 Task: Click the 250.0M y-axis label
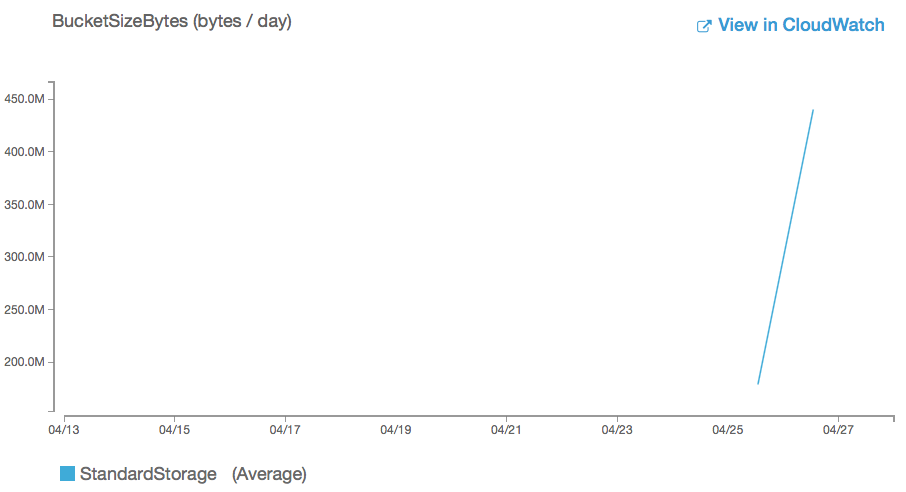[x=24, y=310]
